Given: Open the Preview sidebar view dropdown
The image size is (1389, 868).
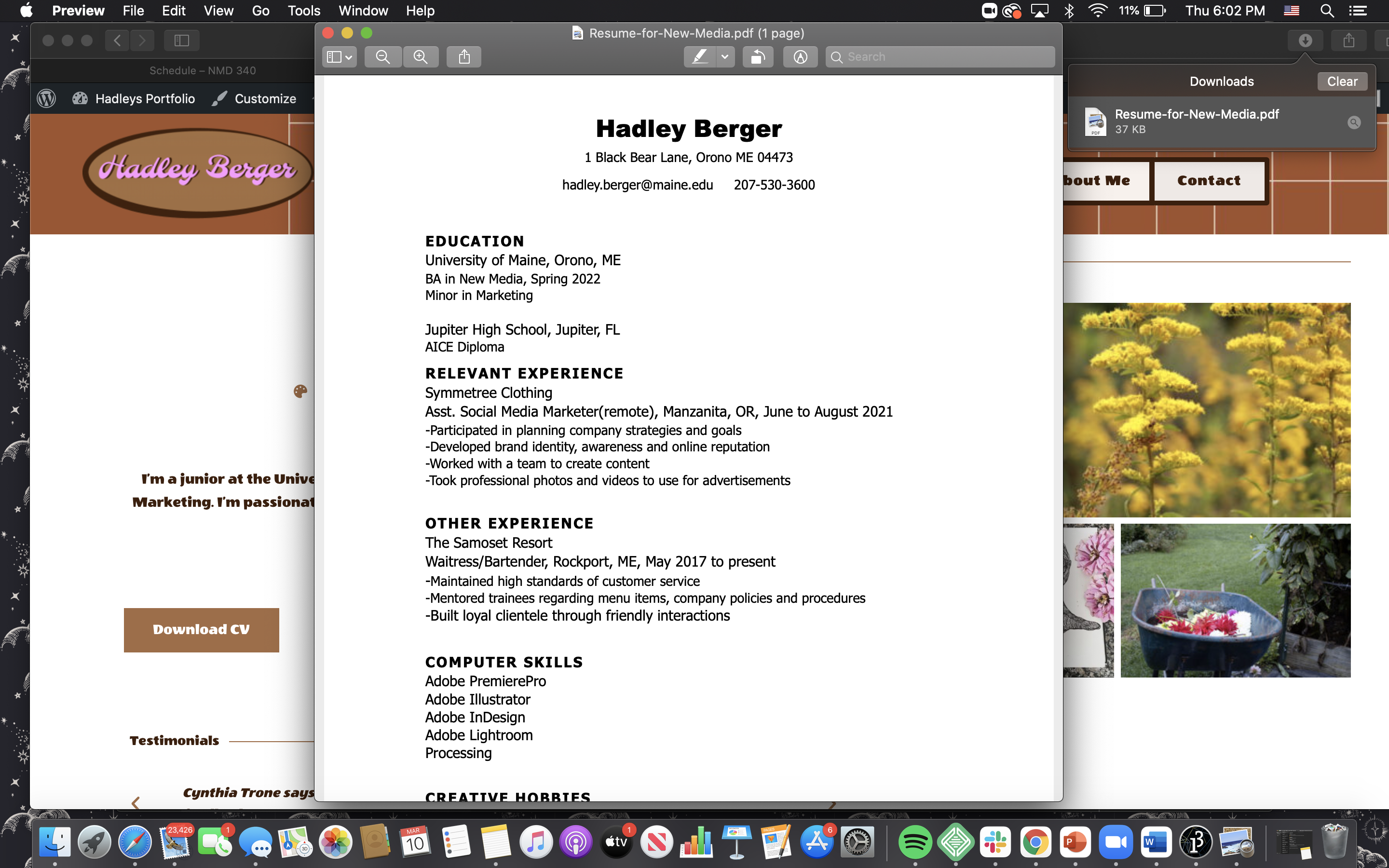Looking at the screenshot, I should click(339, 57).
